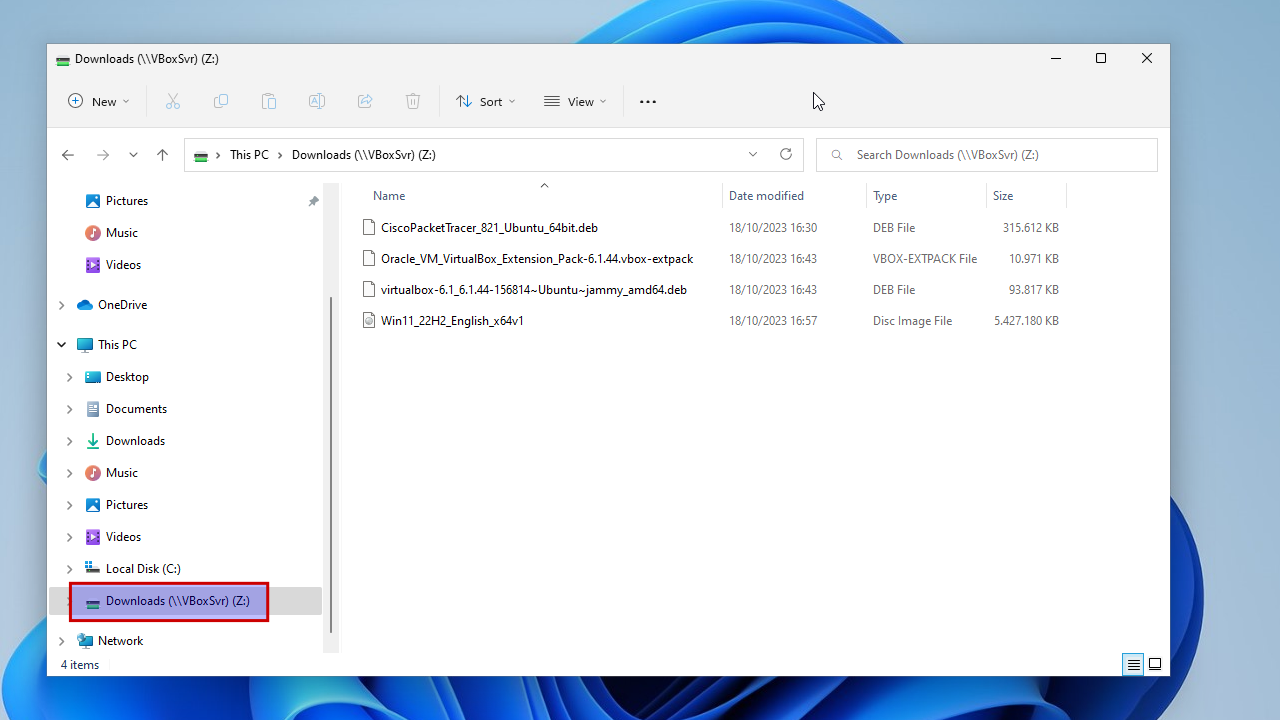
Task: Click the Local Disk (C:) drive icon
Action: [93, 569]
